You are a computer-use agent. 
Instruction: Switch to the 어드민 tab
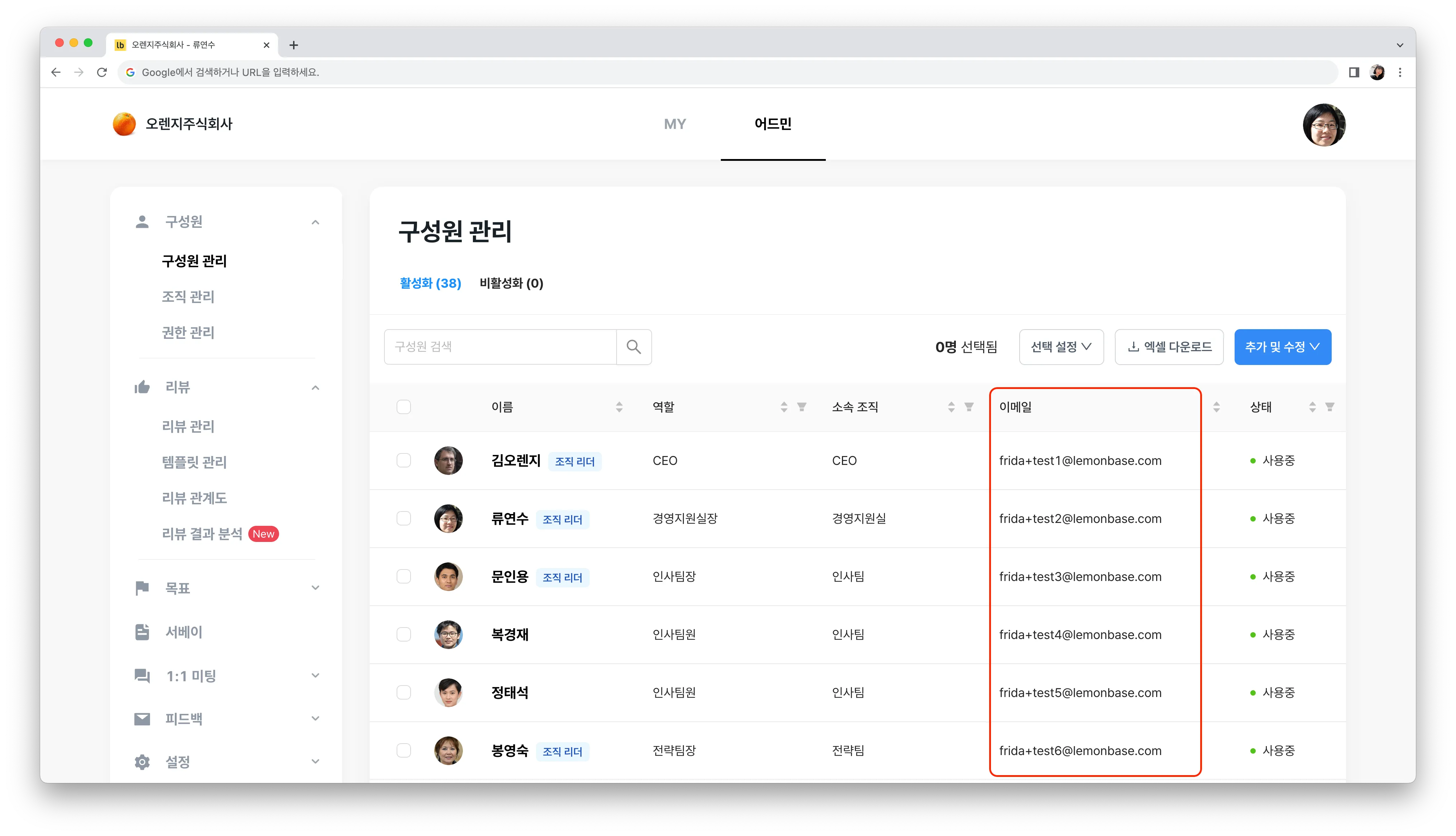pyautogui.click(x=773, y=124)
